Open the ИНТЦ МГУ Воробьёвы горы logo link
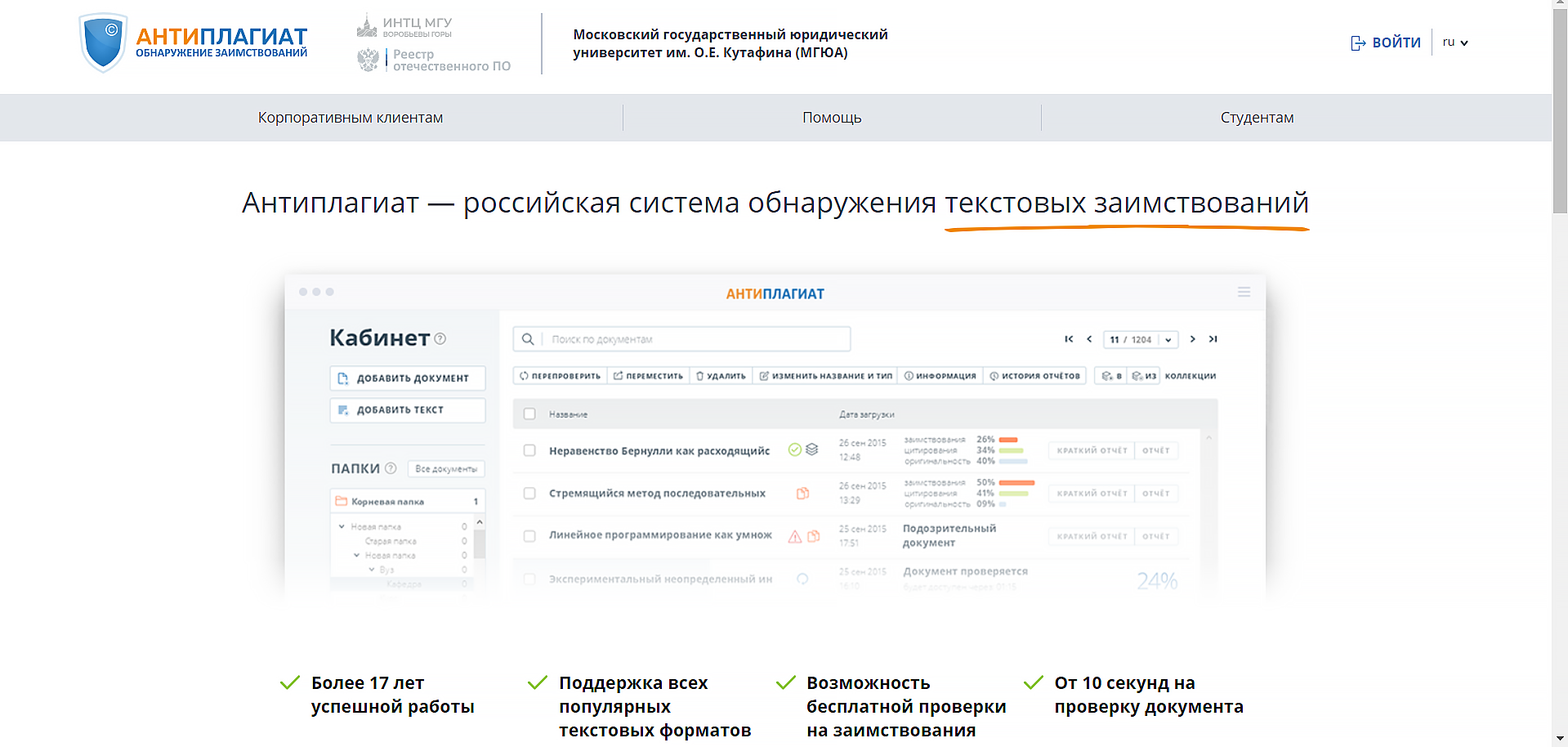 [404, 27]
